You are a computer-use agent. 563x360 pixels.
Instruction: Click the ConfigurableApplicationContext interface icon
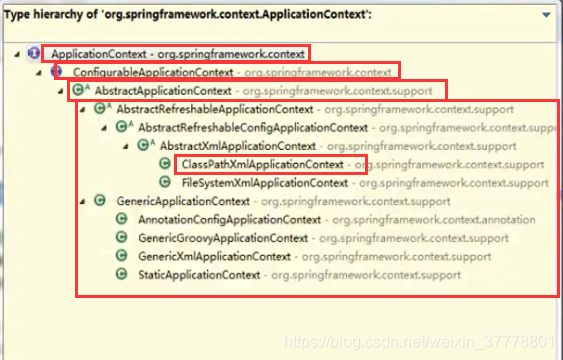(x=56, y=72)
